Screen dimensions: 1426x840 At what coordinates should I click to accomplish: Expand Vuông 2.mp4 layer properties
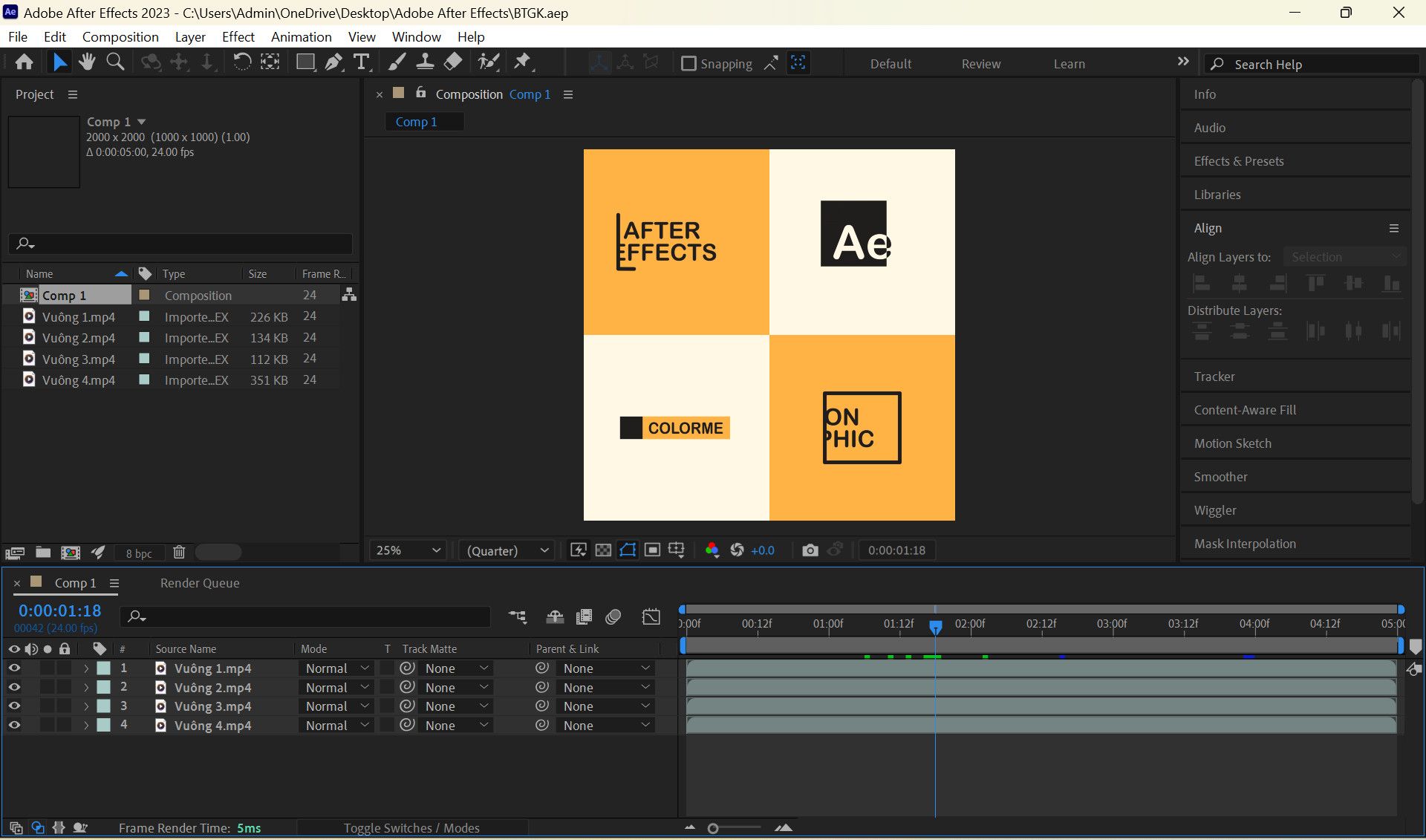tap(86, 688)
